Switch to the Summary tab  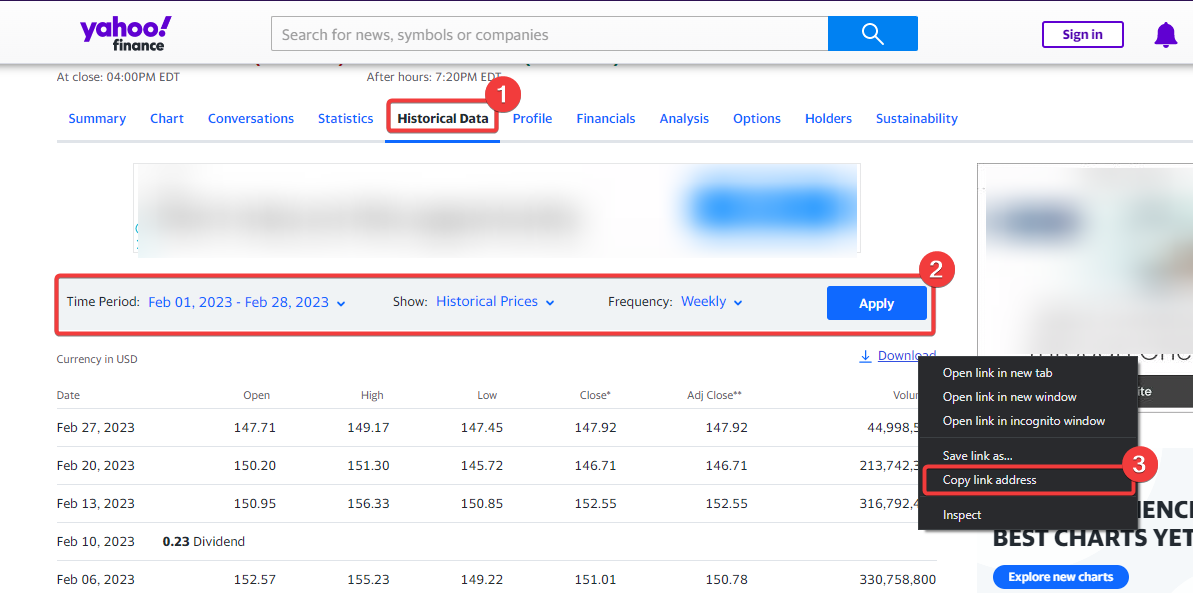97,118
